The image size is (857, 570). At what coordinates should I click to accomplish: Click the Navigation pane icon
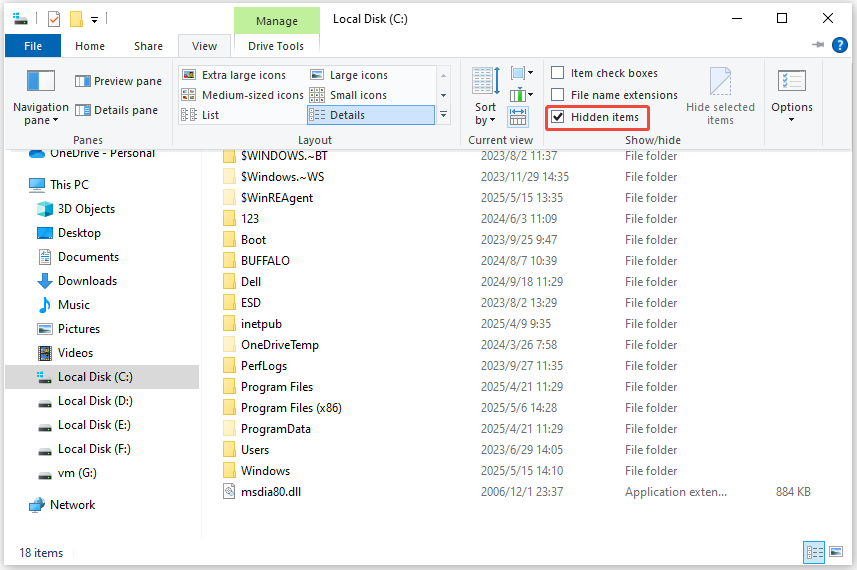point(41,81)
